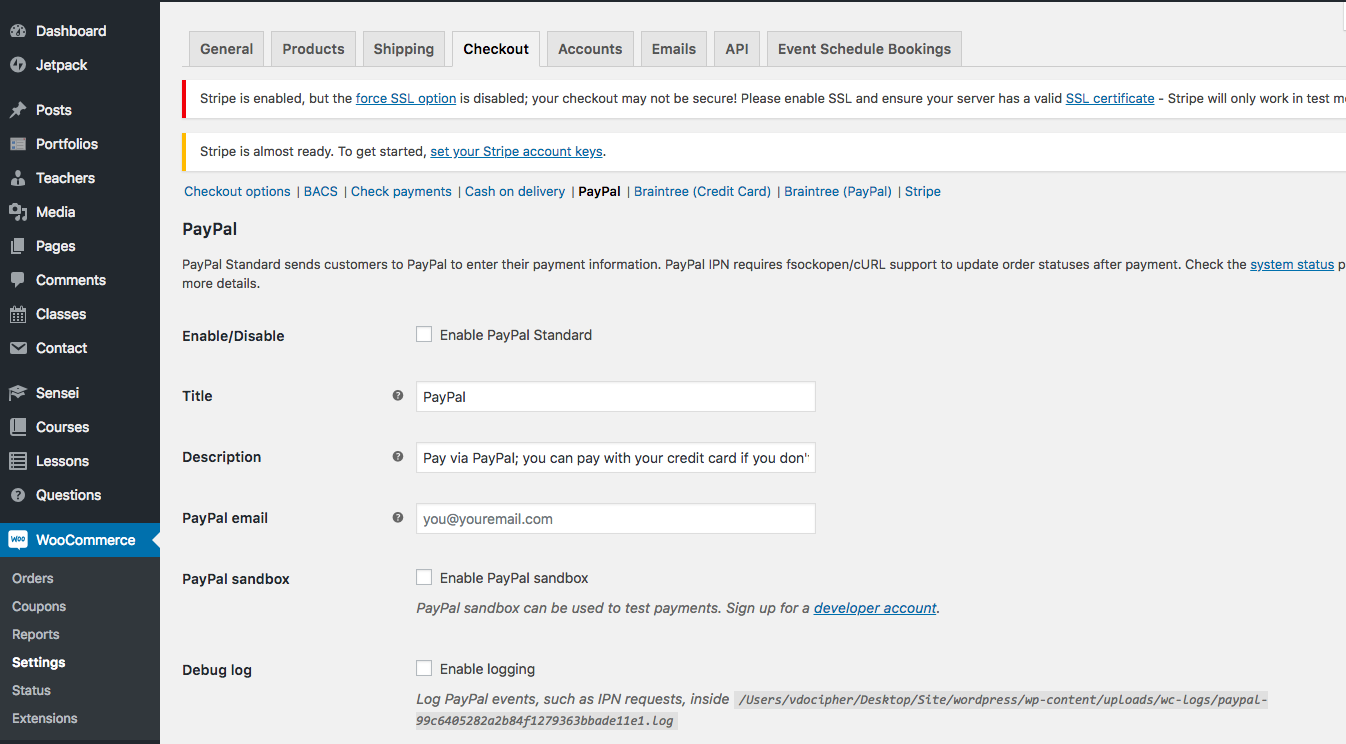Viewport: 1346px width, 744px height.
Task: Open the Emails settings tab
Action: (x=674, y=49)
